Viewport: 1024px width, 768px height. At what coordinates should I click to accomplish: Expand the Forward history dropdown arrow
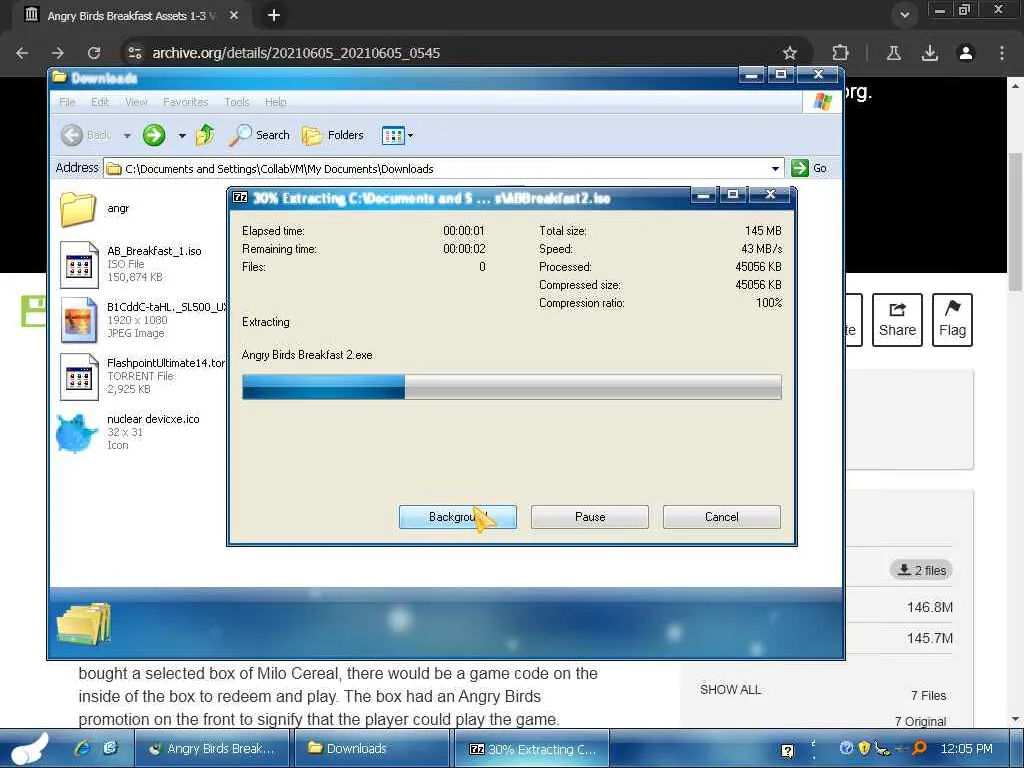point(182,136)
